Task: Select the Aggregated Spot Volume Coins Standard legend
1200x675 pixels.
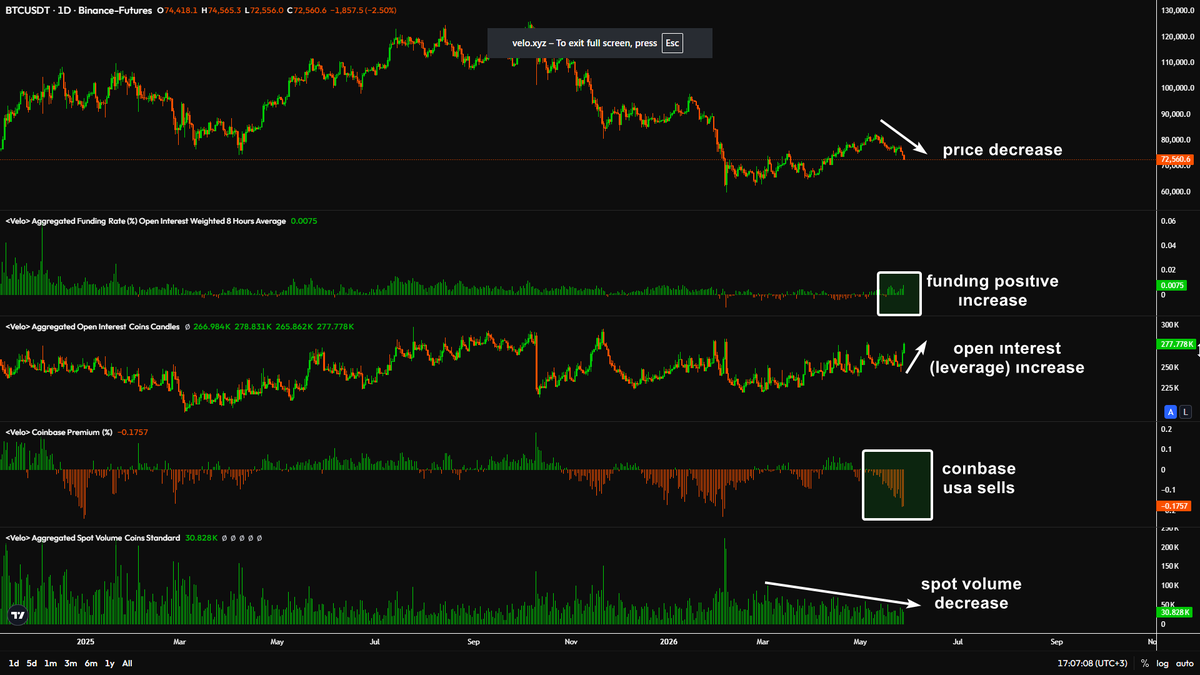Action: click(x=91, y=538)
